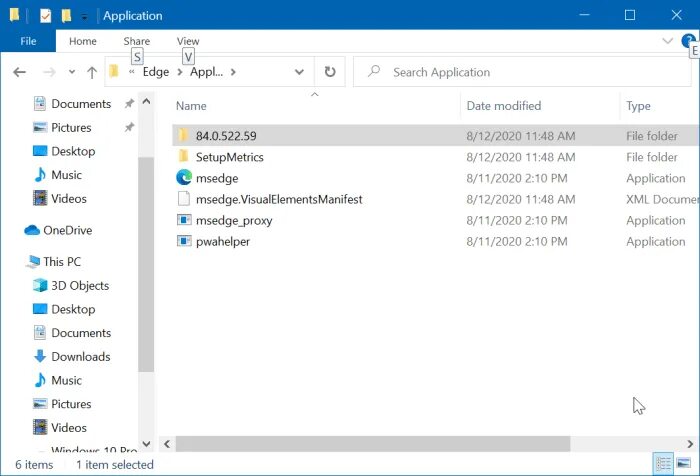
Task: Click the 8/11/2020 2:10 PM date for msedge
Action: tap(517, 178)
